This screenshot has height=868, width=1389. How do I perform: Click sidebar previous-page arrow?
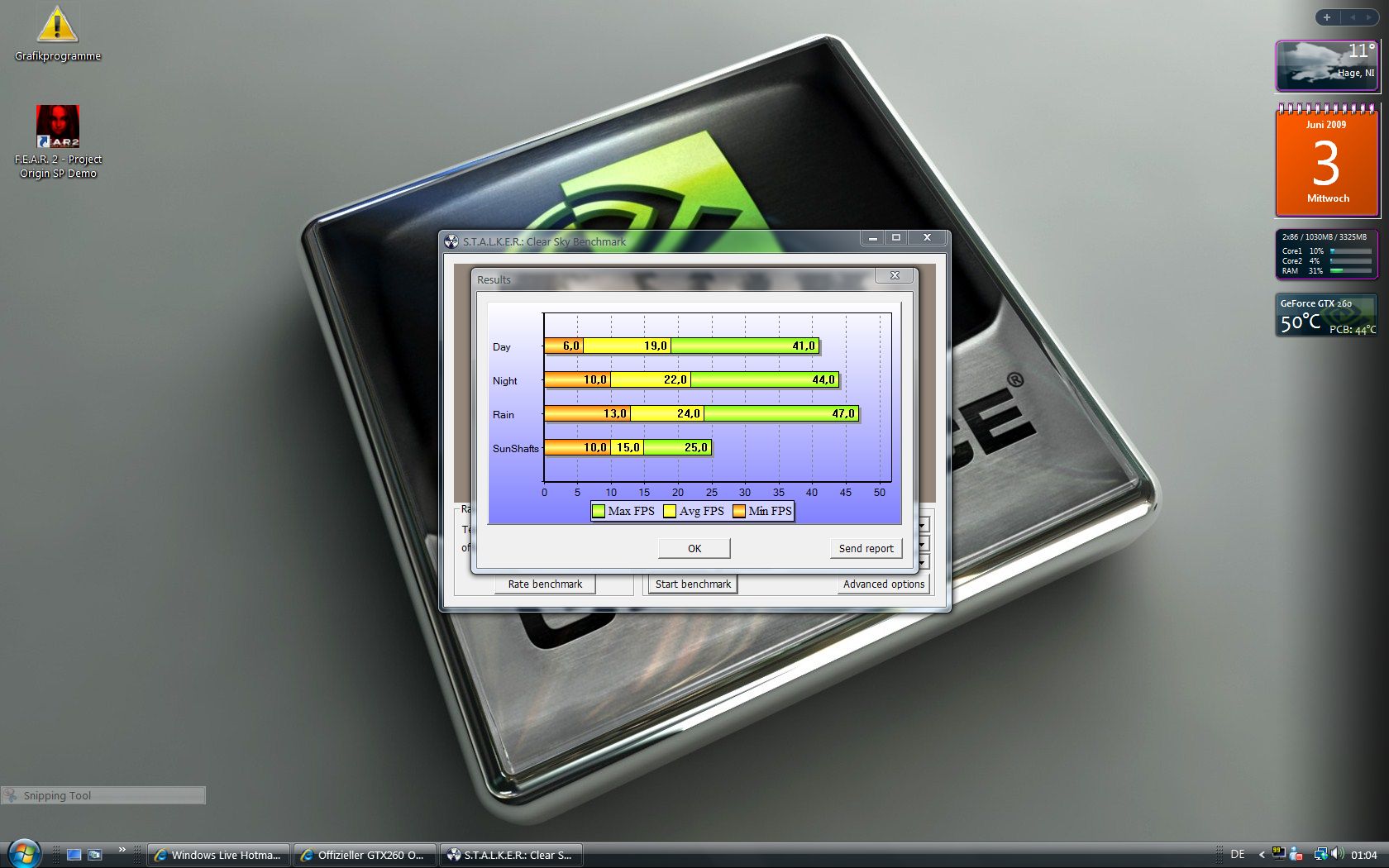tap(1353, 17)
